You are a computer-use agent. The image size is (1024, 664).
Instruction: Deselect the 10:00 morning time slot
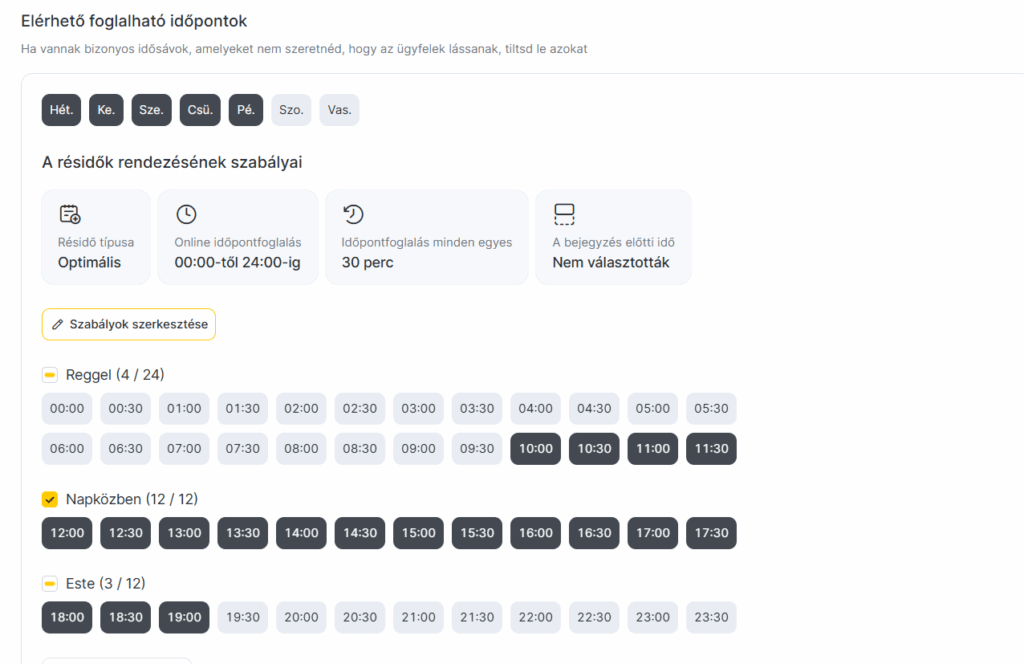535,449
